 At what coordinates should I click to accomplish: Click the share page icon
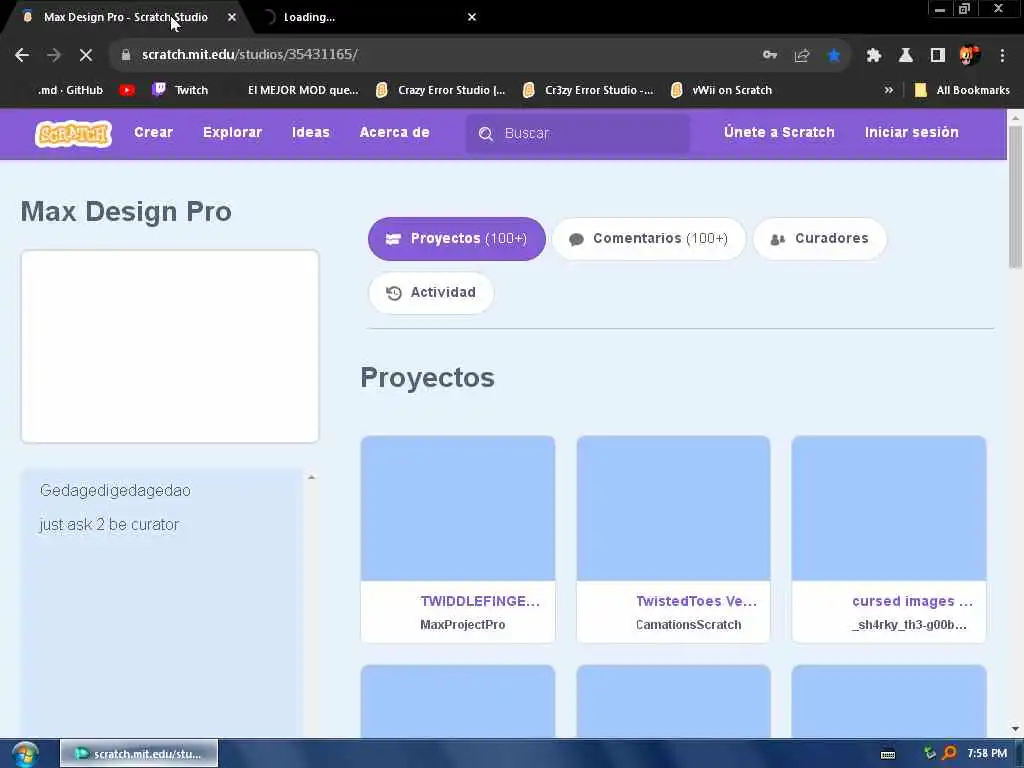[x=802, y=55]
